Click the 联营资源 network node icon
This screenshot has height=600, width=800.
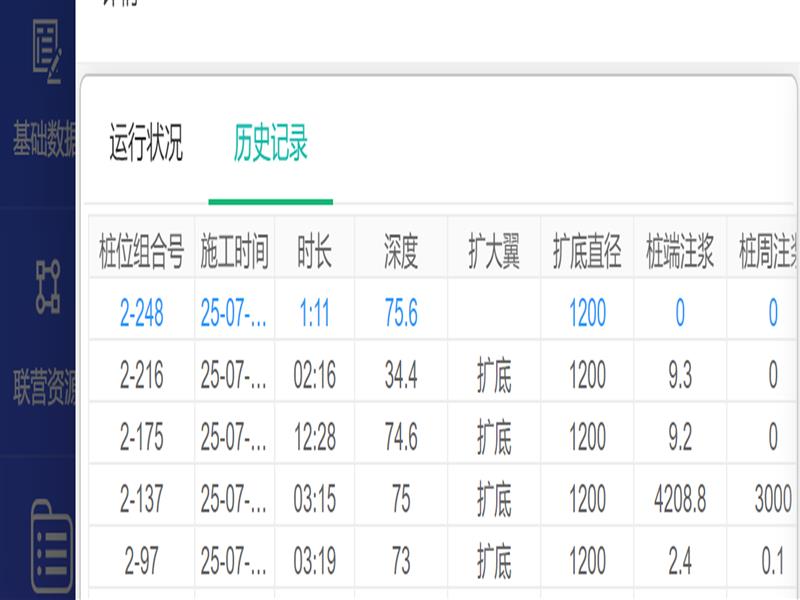(47, 285)
